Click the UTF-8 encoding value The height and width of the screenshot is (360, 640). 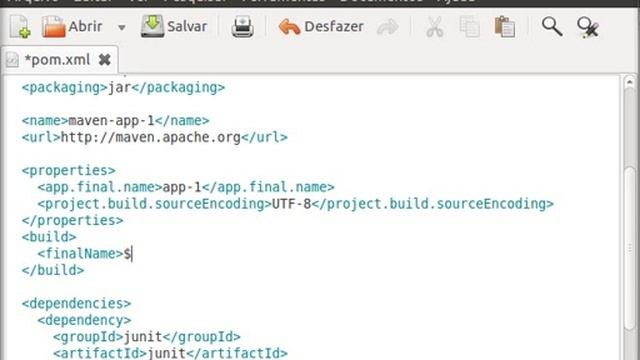point(291,204)
